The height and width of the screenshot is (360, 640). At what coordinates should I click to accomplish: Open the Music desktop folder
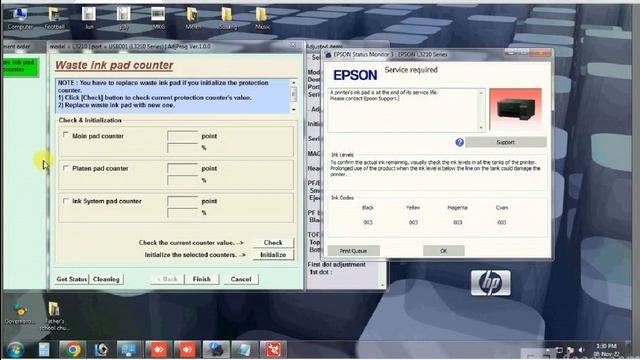262,19
